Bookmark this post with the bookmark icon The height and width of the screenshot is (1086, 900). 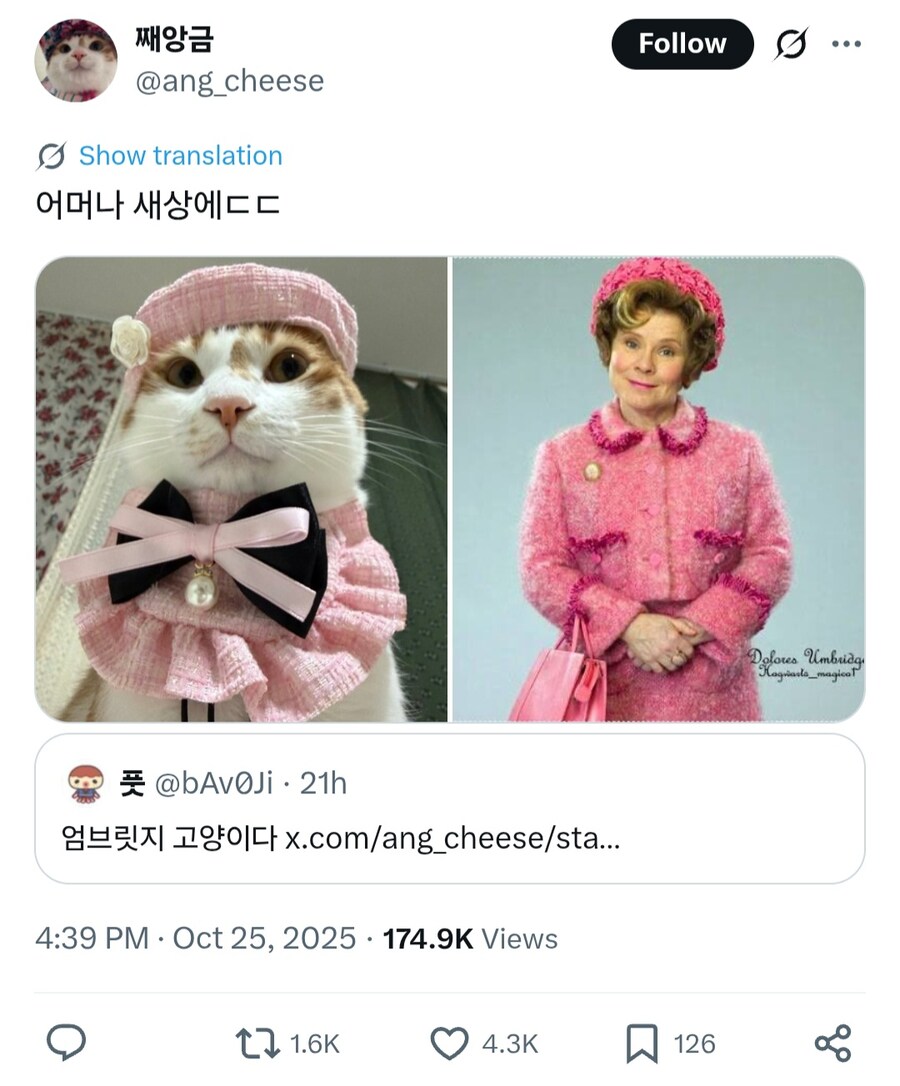[641, 1044]
